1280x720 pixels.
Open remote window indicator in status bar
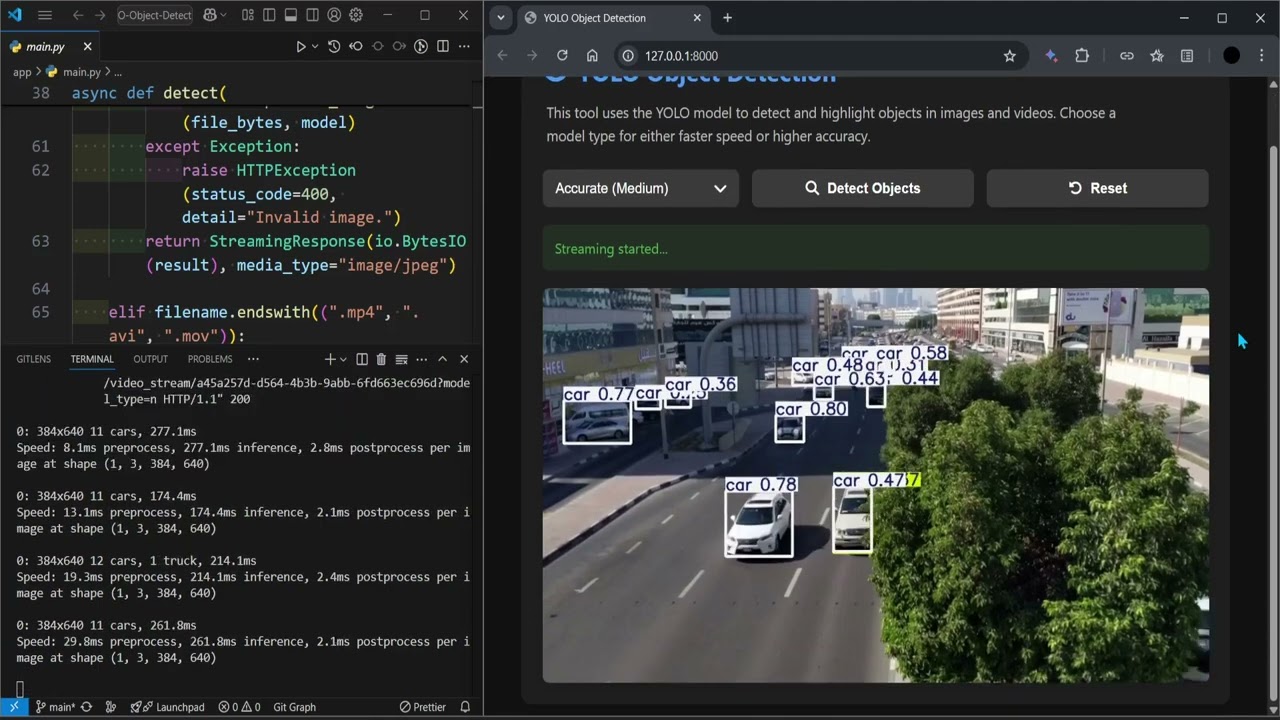(14, 707)
